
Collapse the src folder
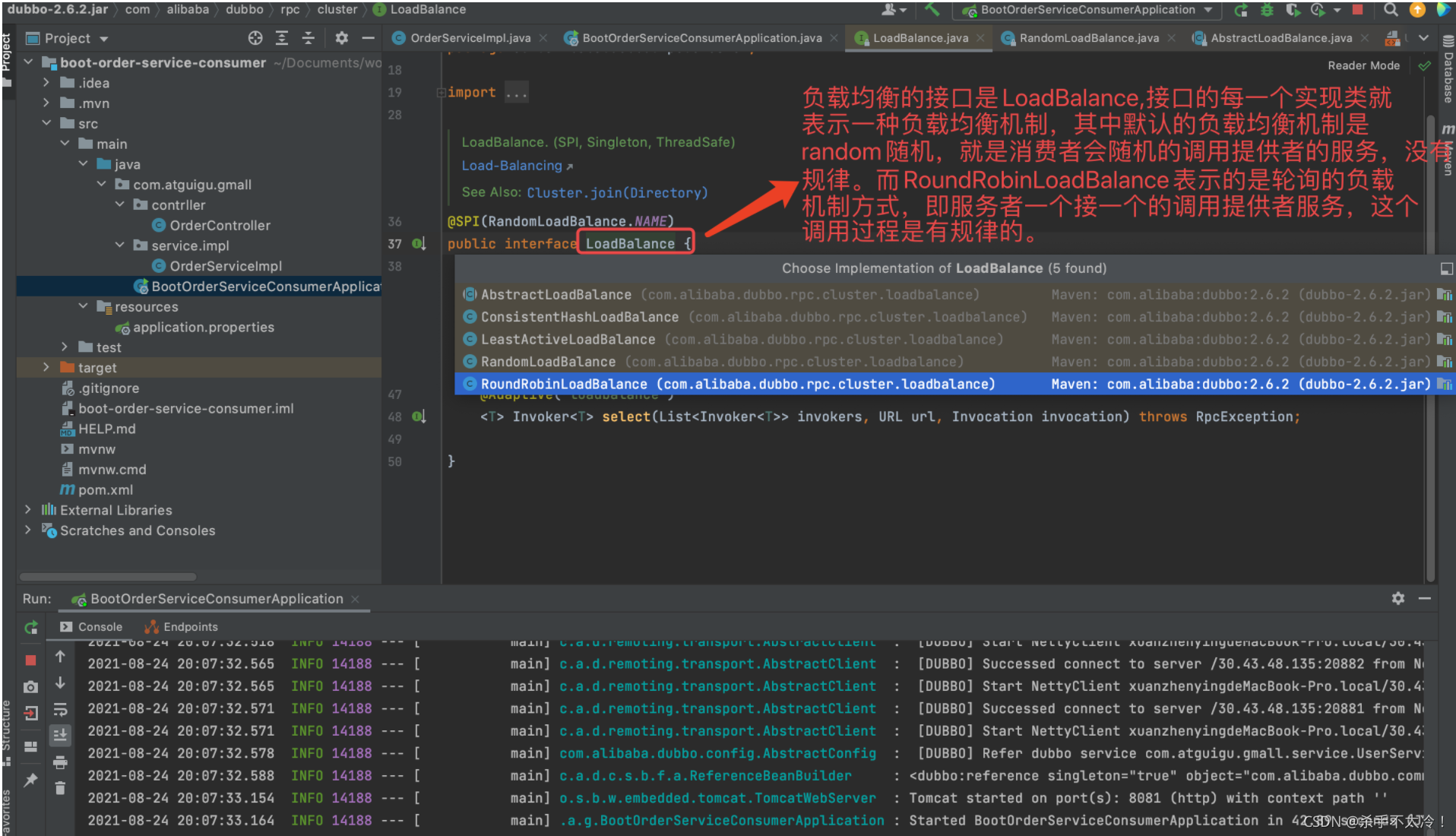(x=46, y=123)
